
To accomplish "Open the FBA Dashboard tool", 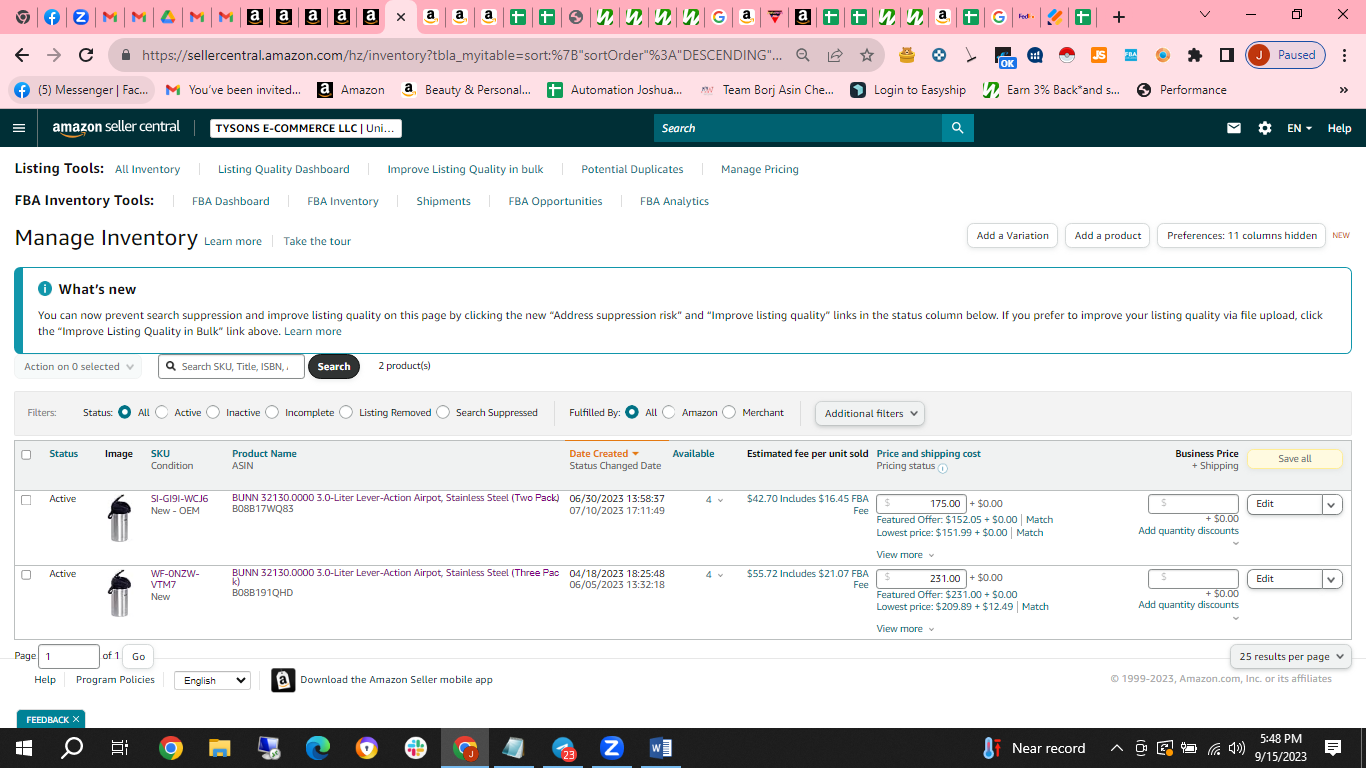I will [x=231, y=201].
